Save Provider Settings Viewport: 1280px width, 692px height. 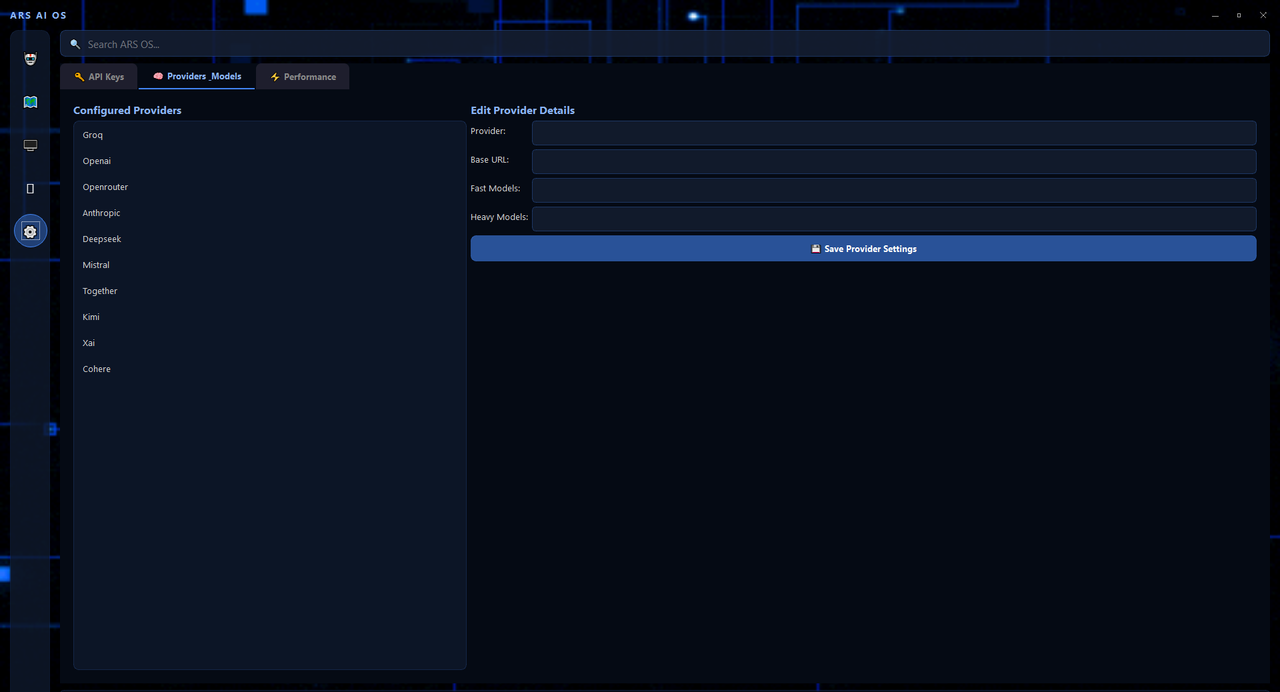click(x=863, y=249)
